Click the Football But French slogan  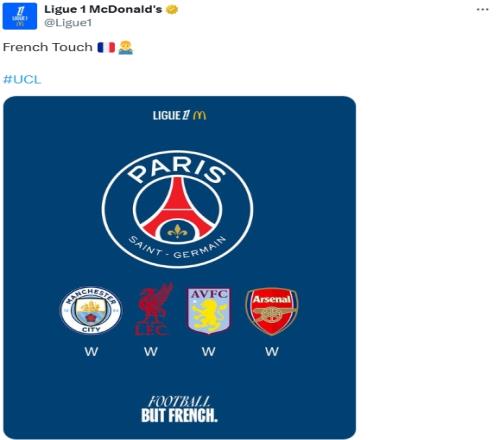(179, 409)
